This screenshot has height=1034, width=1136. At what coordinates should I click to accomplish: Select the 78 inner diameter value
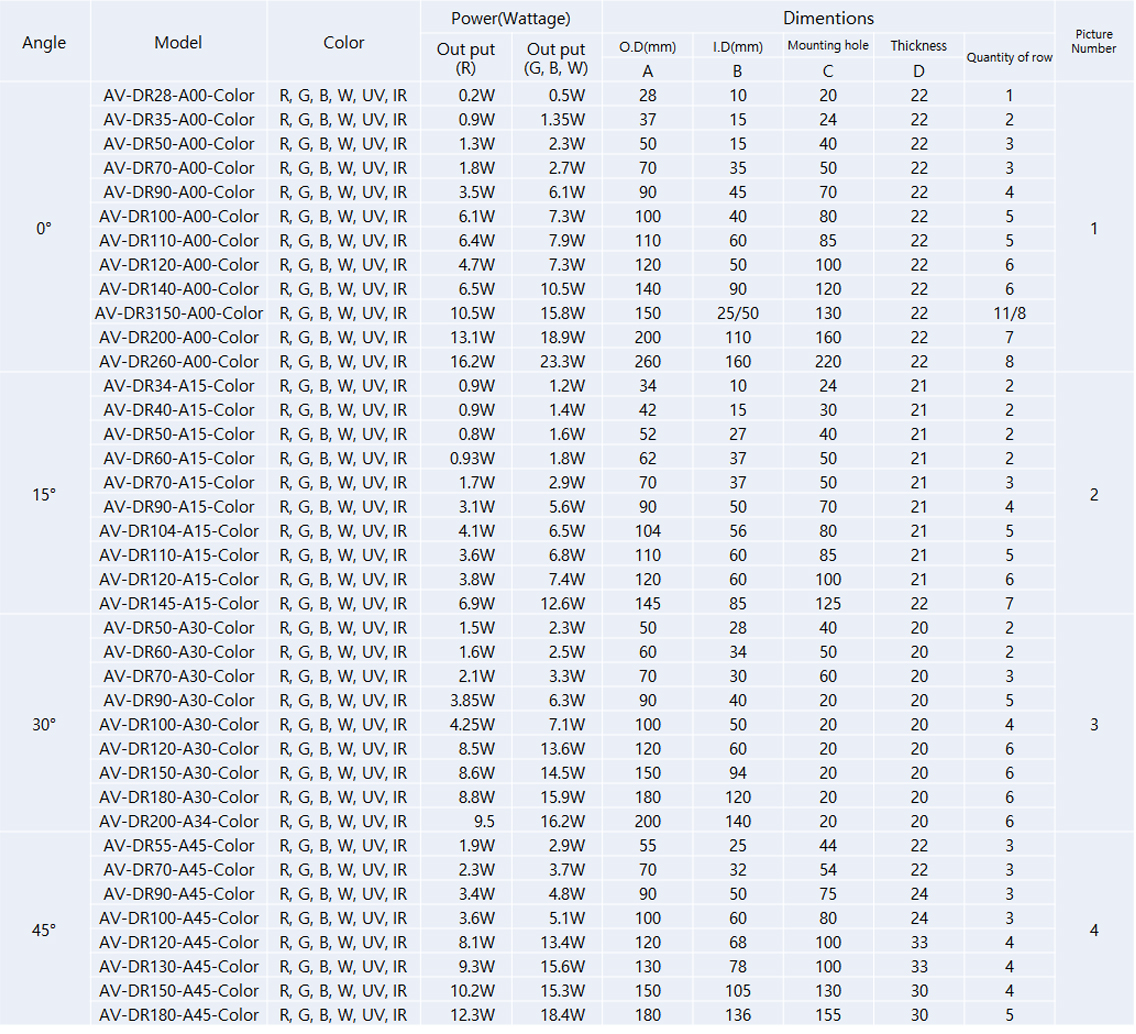click(x=738, y=967)
